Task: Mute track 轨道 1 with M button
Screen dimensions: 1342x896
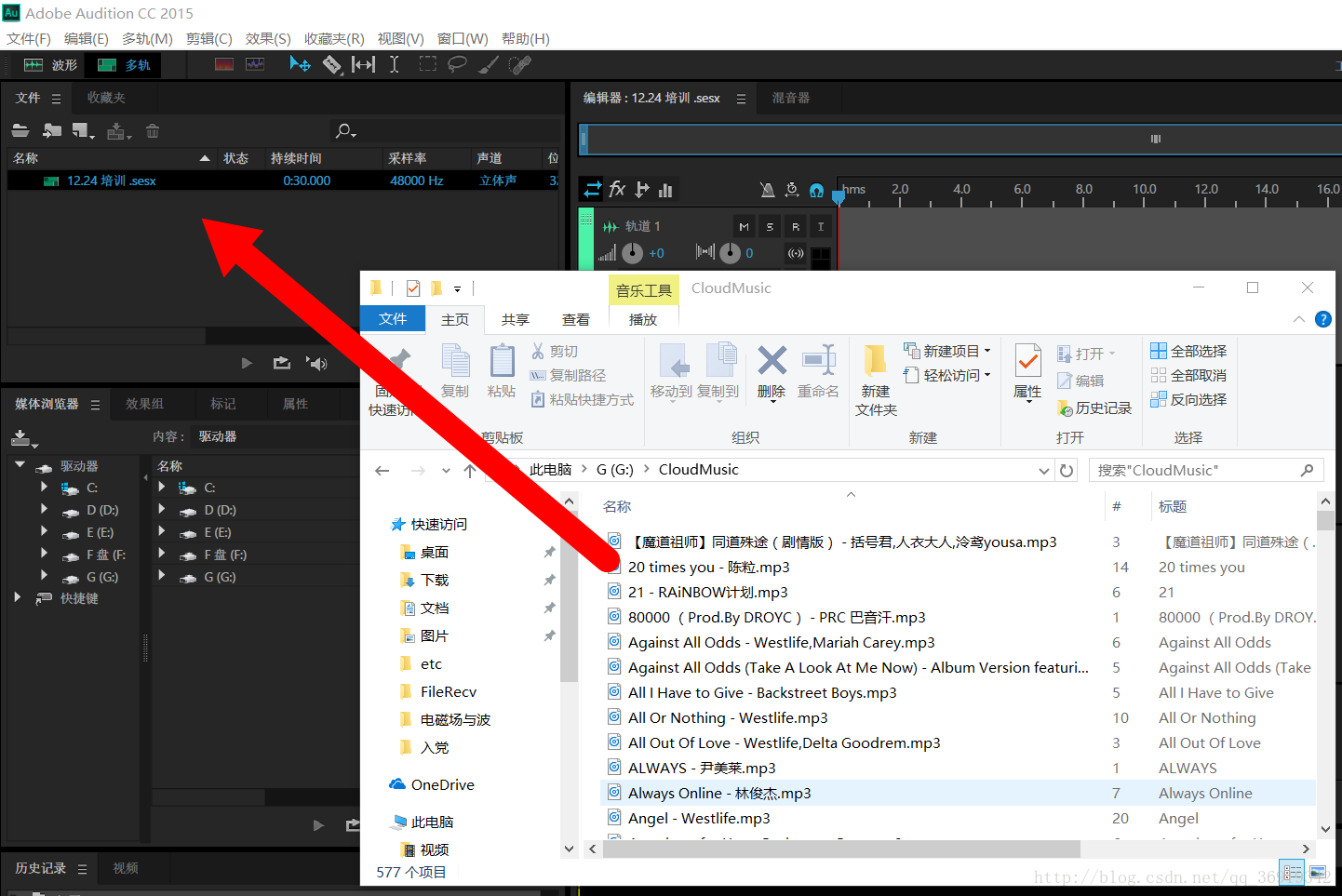Action: 744,226
